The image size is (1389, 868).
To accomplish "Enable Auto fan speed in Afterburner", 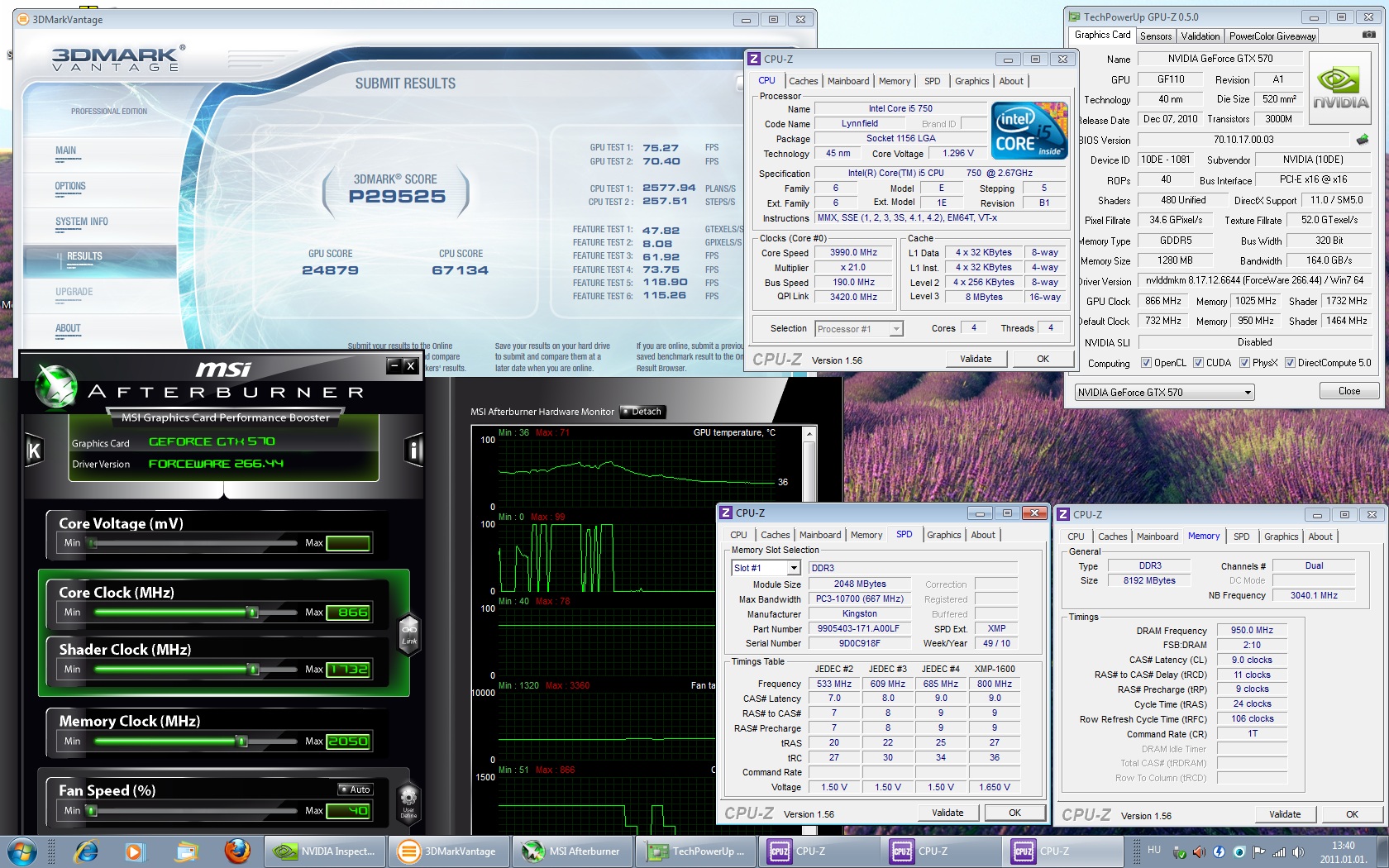I will (356, 789).
